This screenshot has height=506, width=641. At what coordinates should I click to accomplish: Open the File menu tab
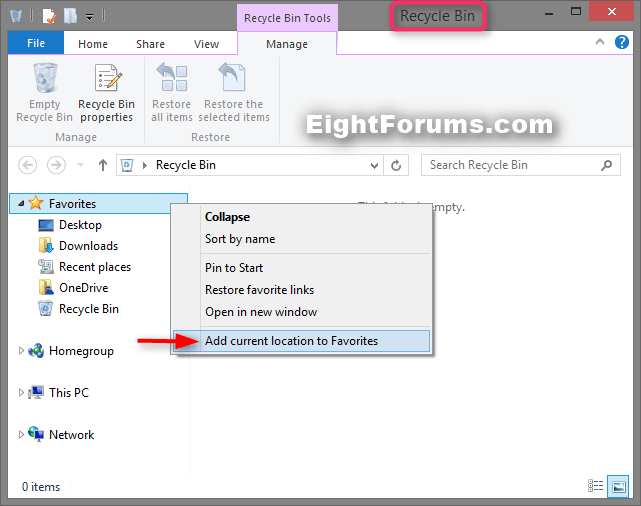point(35,44)
